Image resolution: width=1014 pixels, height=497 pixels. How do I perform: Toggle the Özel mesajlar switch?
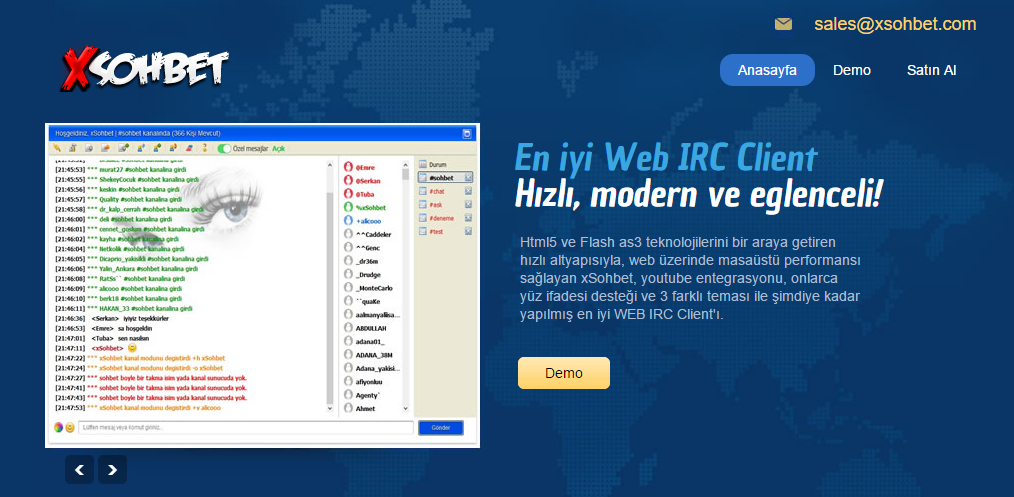pyautogui.click(x=224, y=149)
